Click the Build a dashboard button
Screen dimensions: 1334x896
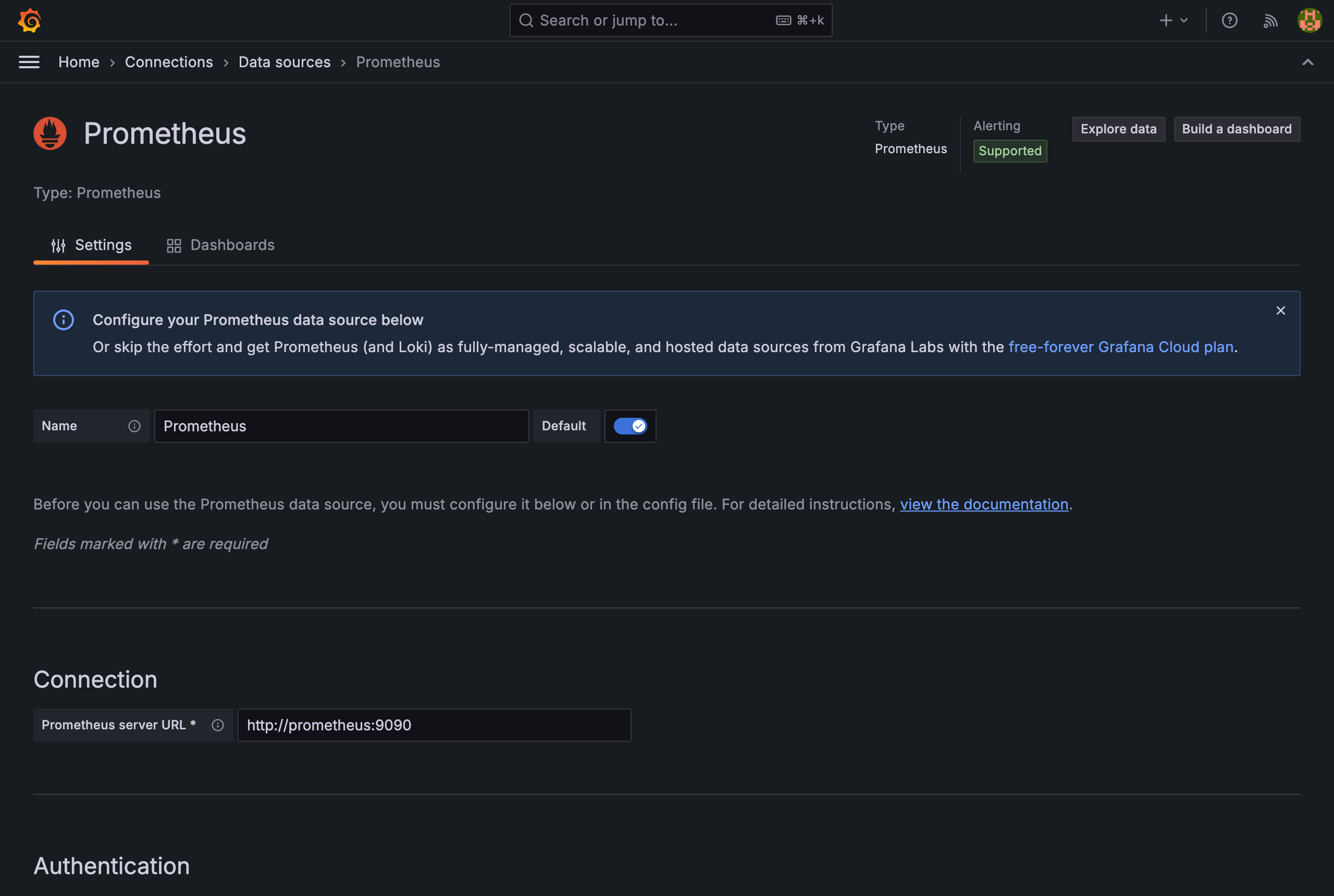tap(1236, 129)
